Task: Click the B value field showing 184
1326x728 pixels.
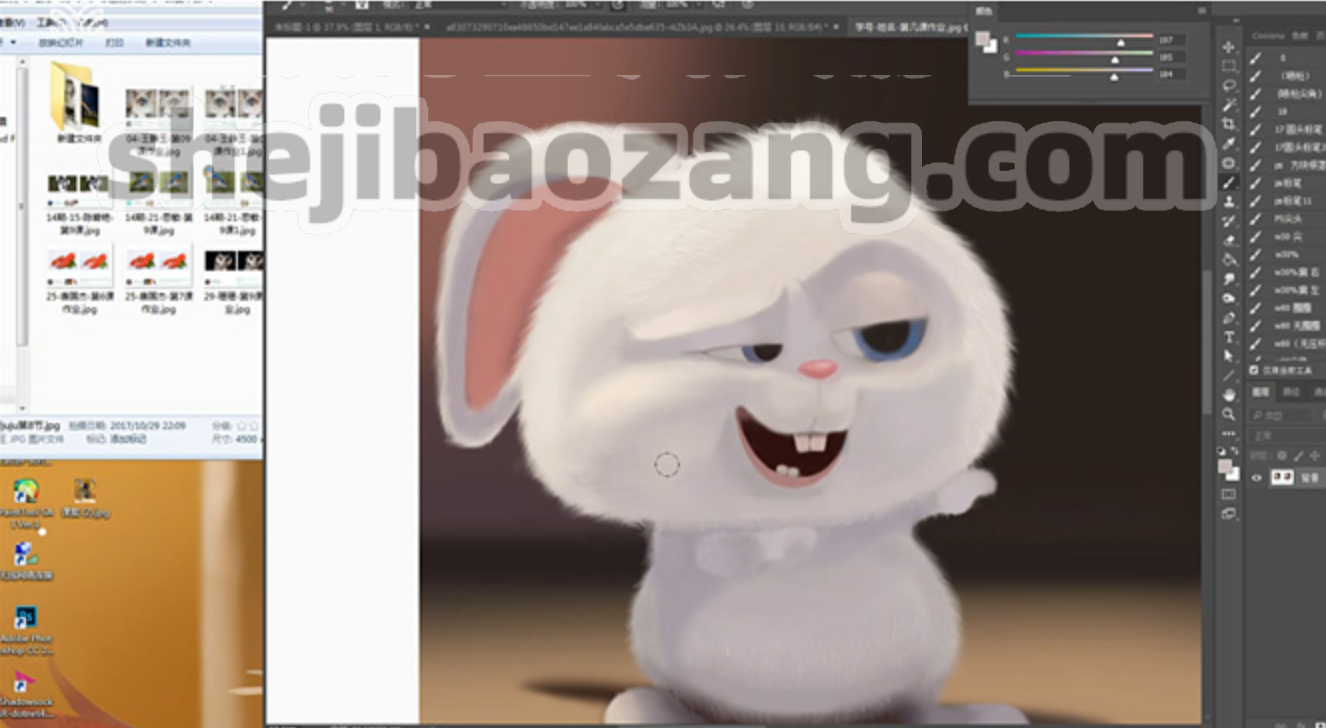Action: [1171, 74]
